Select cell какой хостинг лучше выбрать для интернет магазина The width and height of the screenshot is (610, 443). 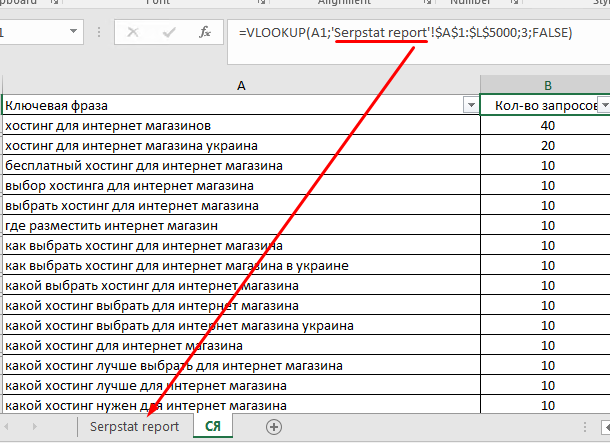(241, 366)
